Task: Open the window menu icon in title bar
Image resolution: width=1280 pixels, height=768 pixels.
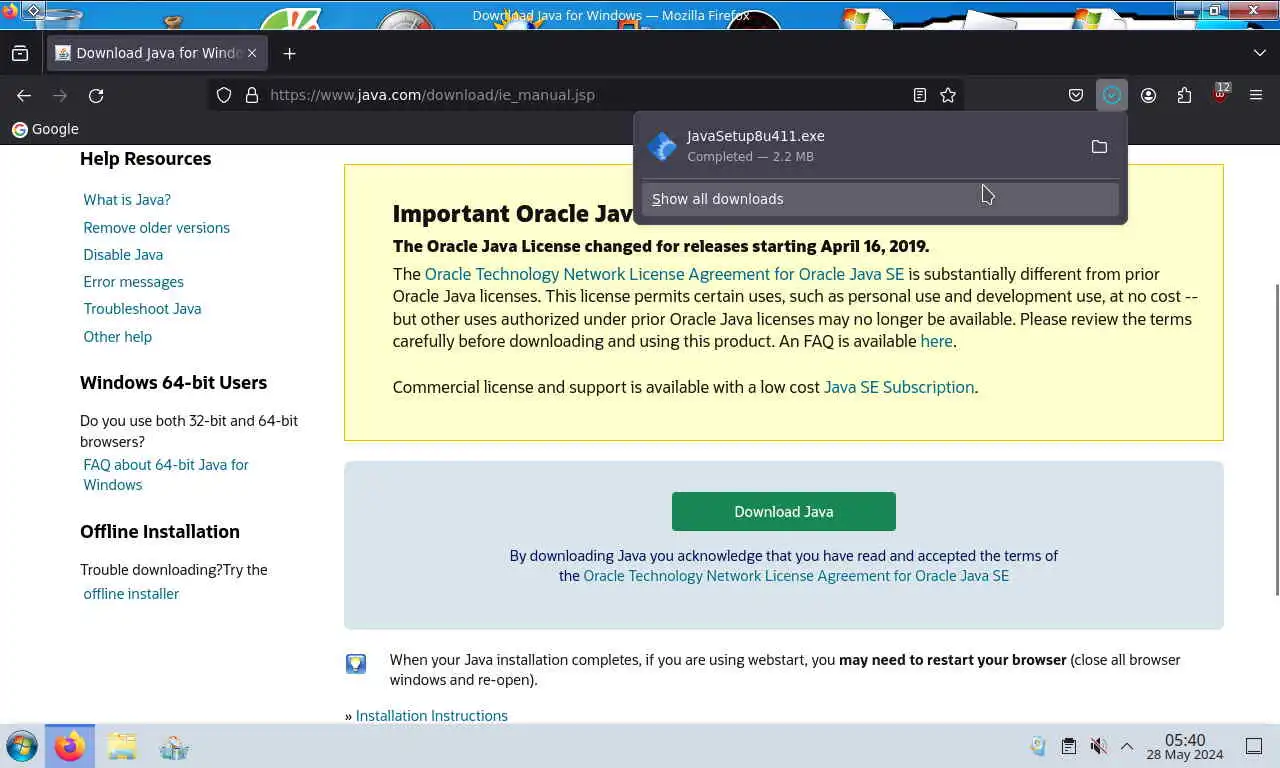Action: click(x=33, y=11)
